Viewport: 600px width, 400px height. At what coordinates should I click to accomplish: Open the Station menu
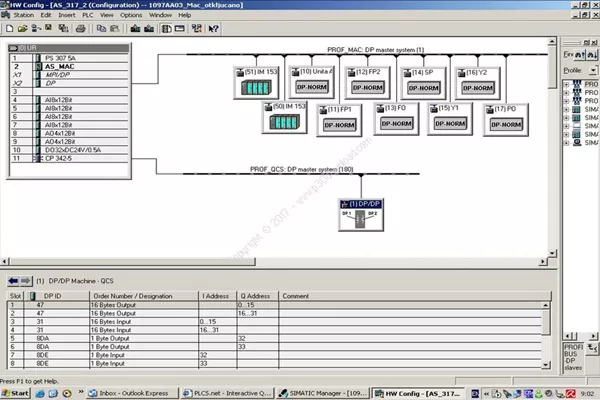[x=24, y=15]
